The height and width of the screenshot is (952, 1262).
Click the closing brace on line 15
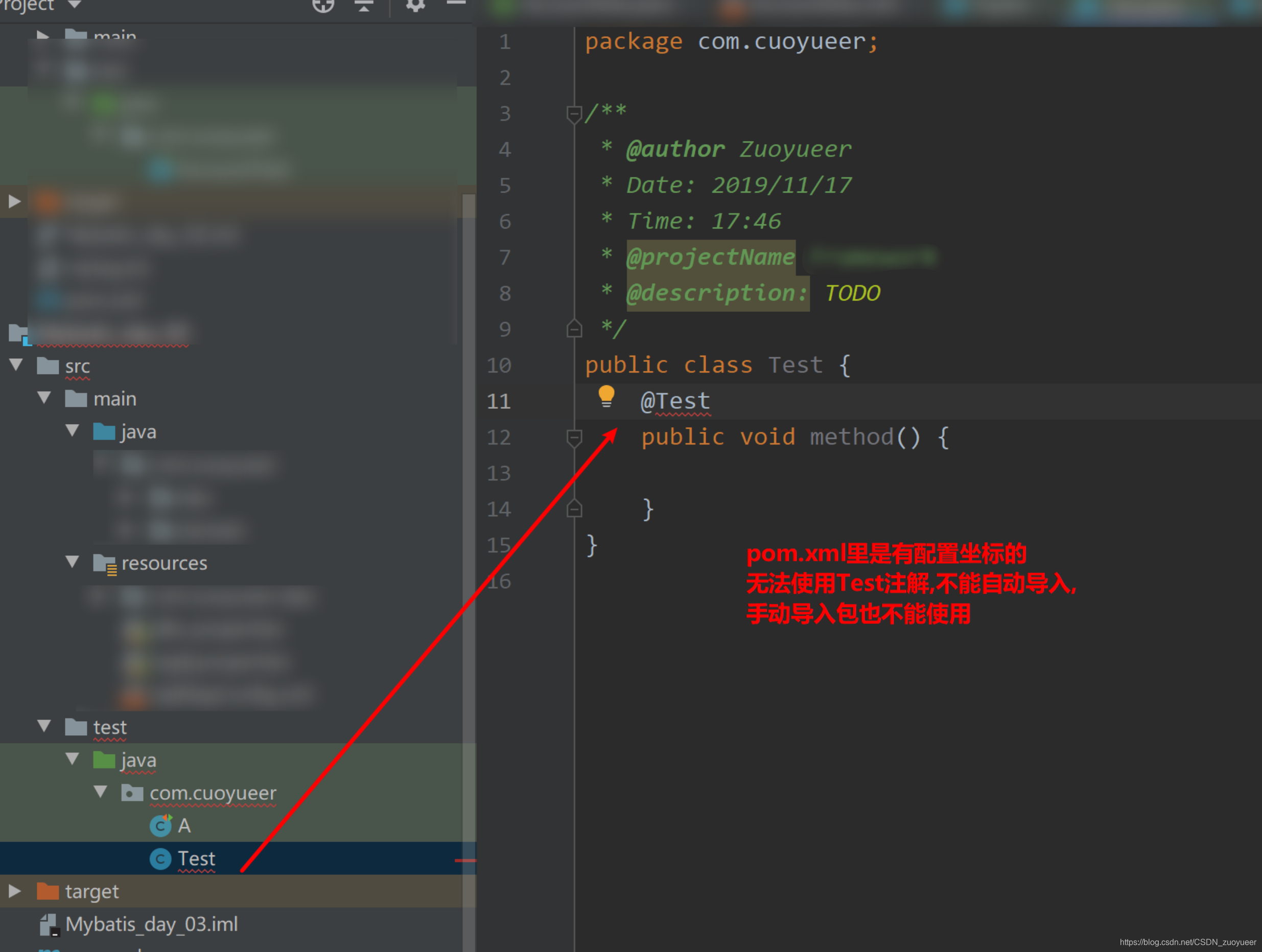click(x=592, y=546)
